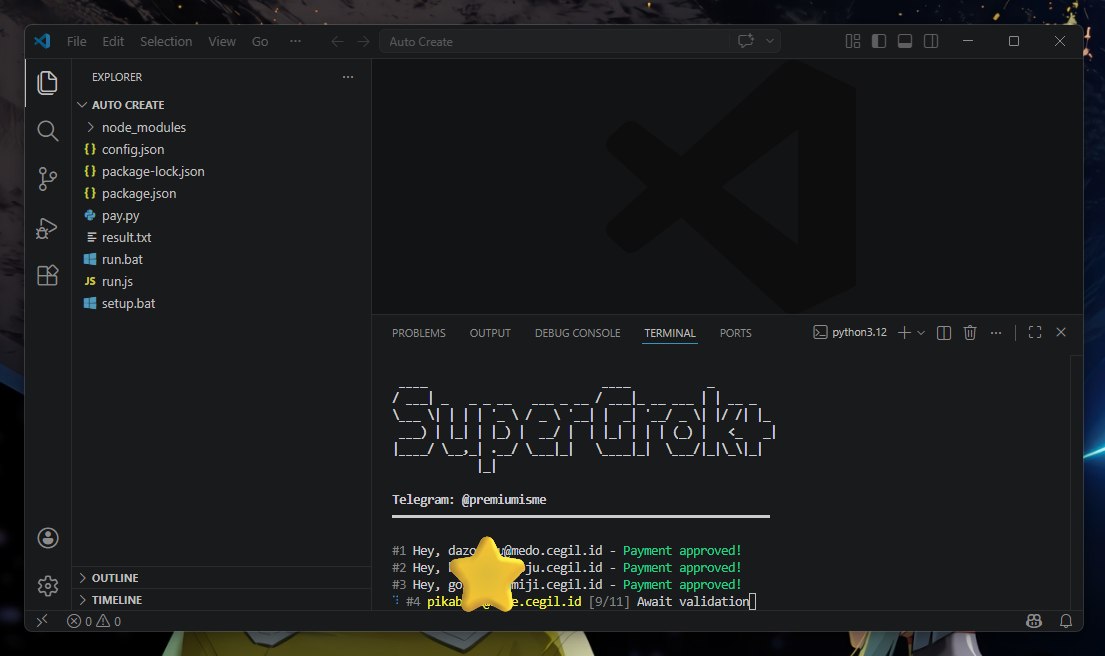Viewport: 1105px width, 656px height.
Task: Close the terminal panel
Action: (x=1061, y=333)
